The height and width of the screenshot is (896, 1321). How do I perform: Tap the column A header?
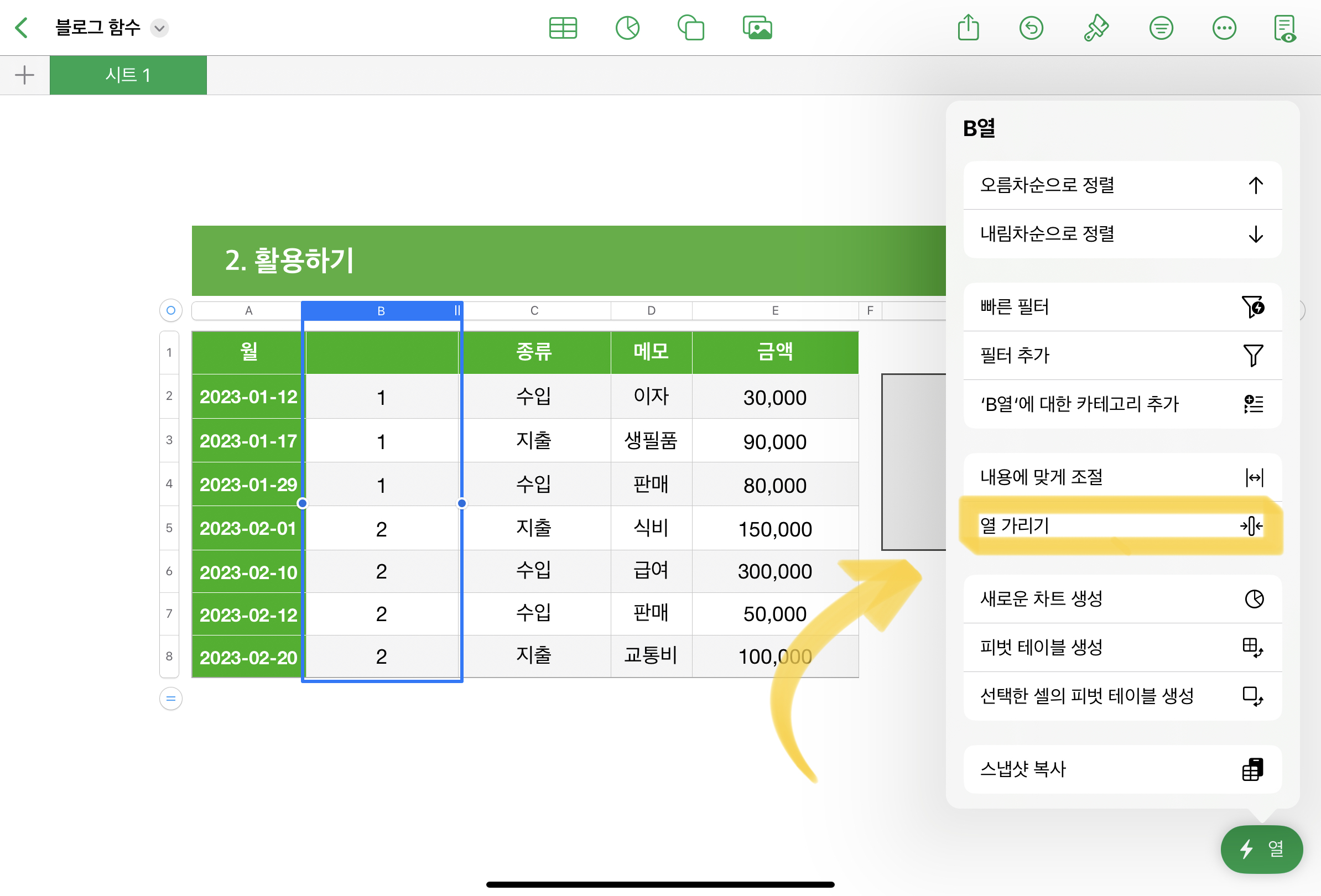click(248, 311)
